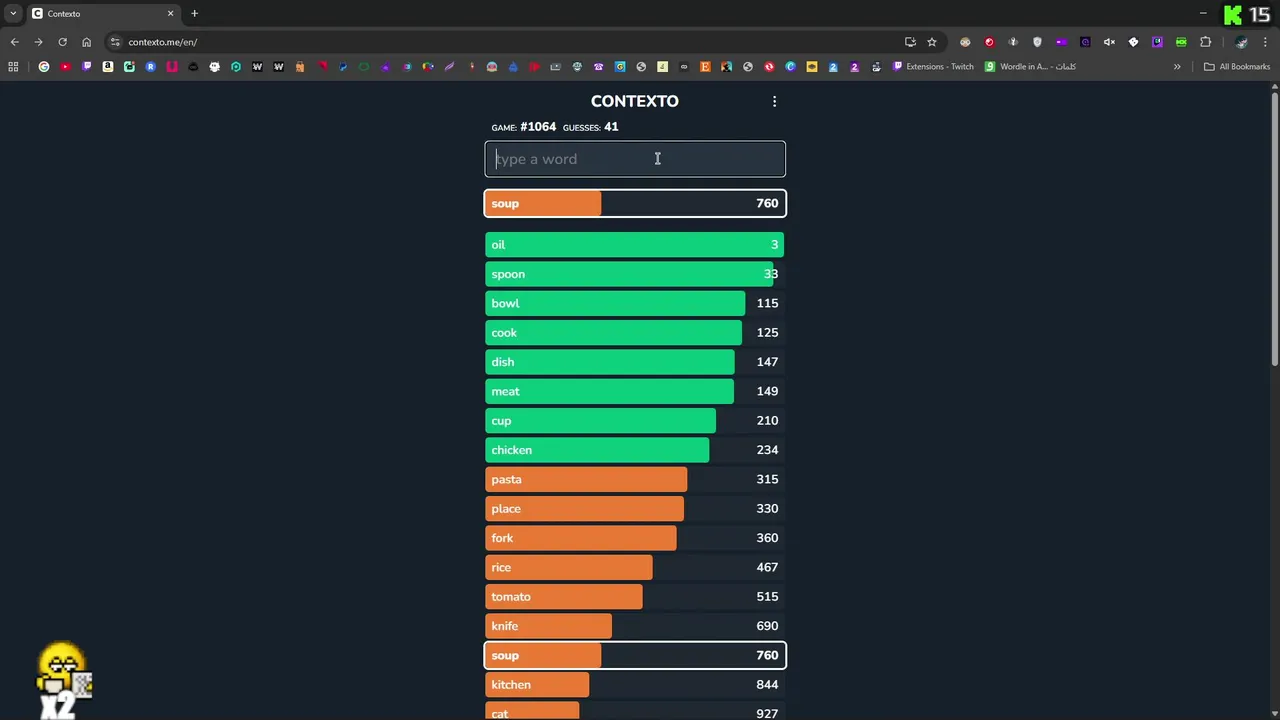Reload the Contexto page
Screen dimensions: 1280x720
pyautogui.click(x=62, y=42)
